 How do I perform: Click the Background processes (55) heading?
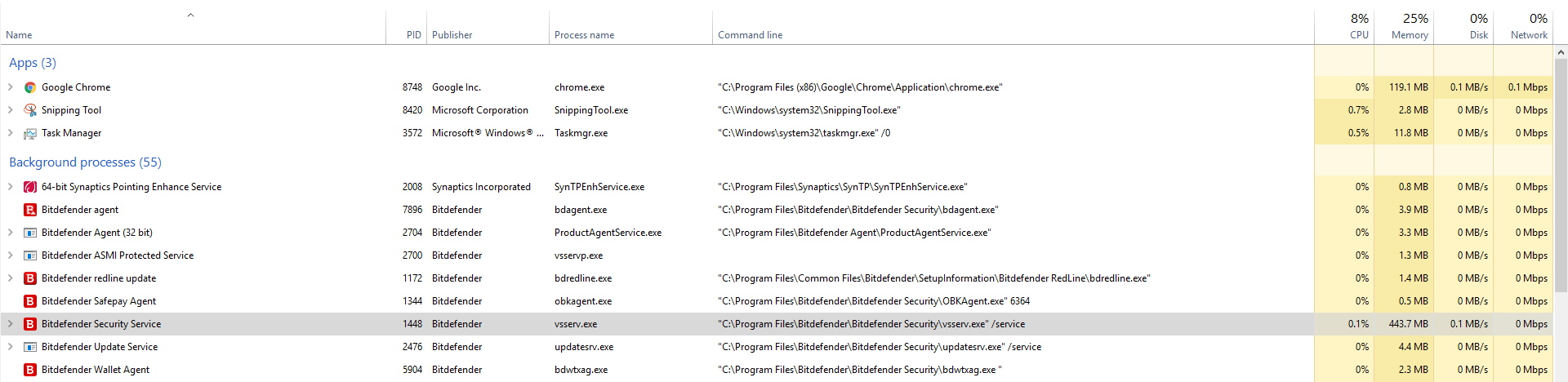click(85, 162)
